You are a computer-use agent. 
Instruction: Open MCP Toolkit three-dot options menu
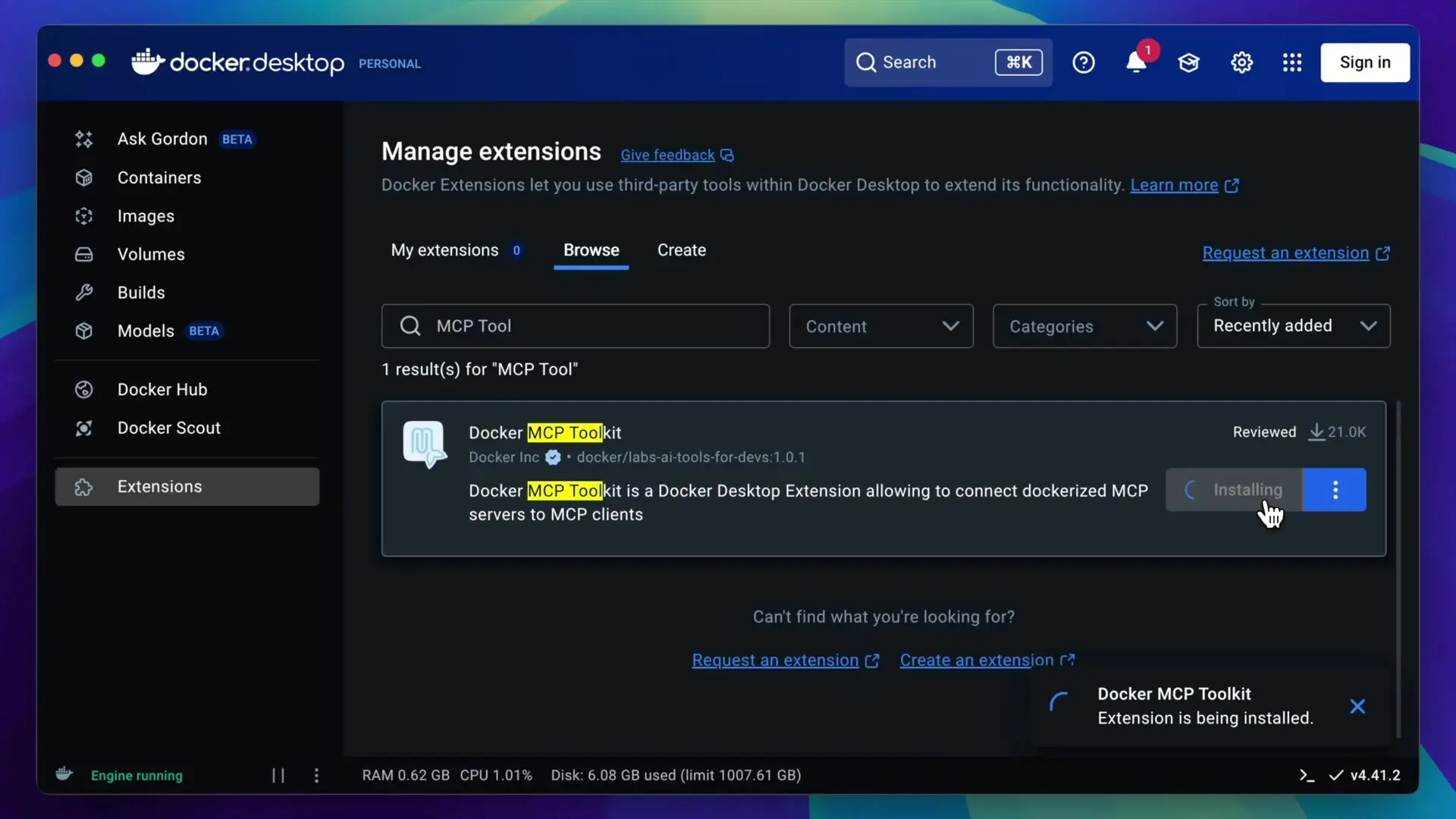[x=1335, y=490]
